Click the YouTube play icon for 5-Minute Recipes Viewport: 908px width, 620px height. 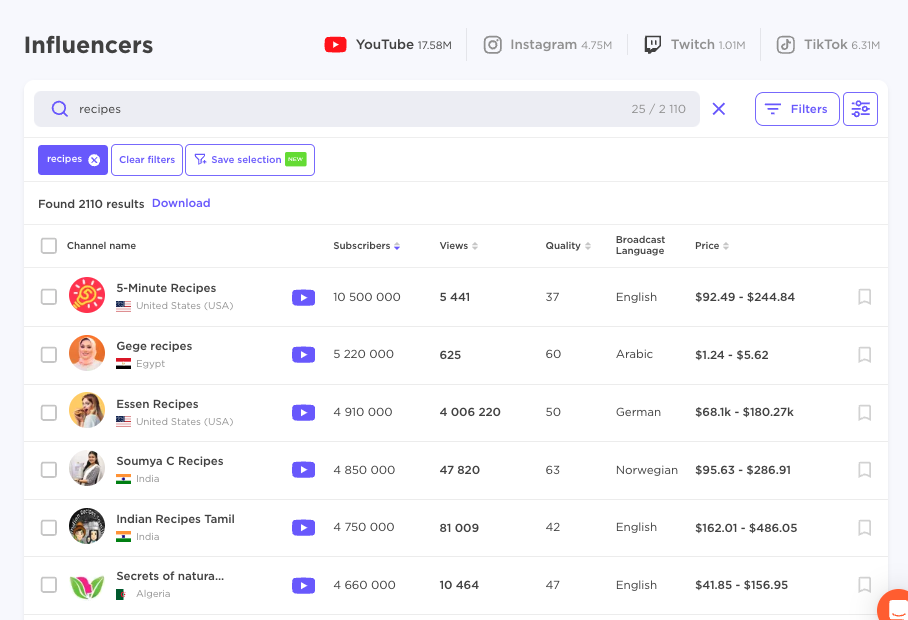[303, 297]
